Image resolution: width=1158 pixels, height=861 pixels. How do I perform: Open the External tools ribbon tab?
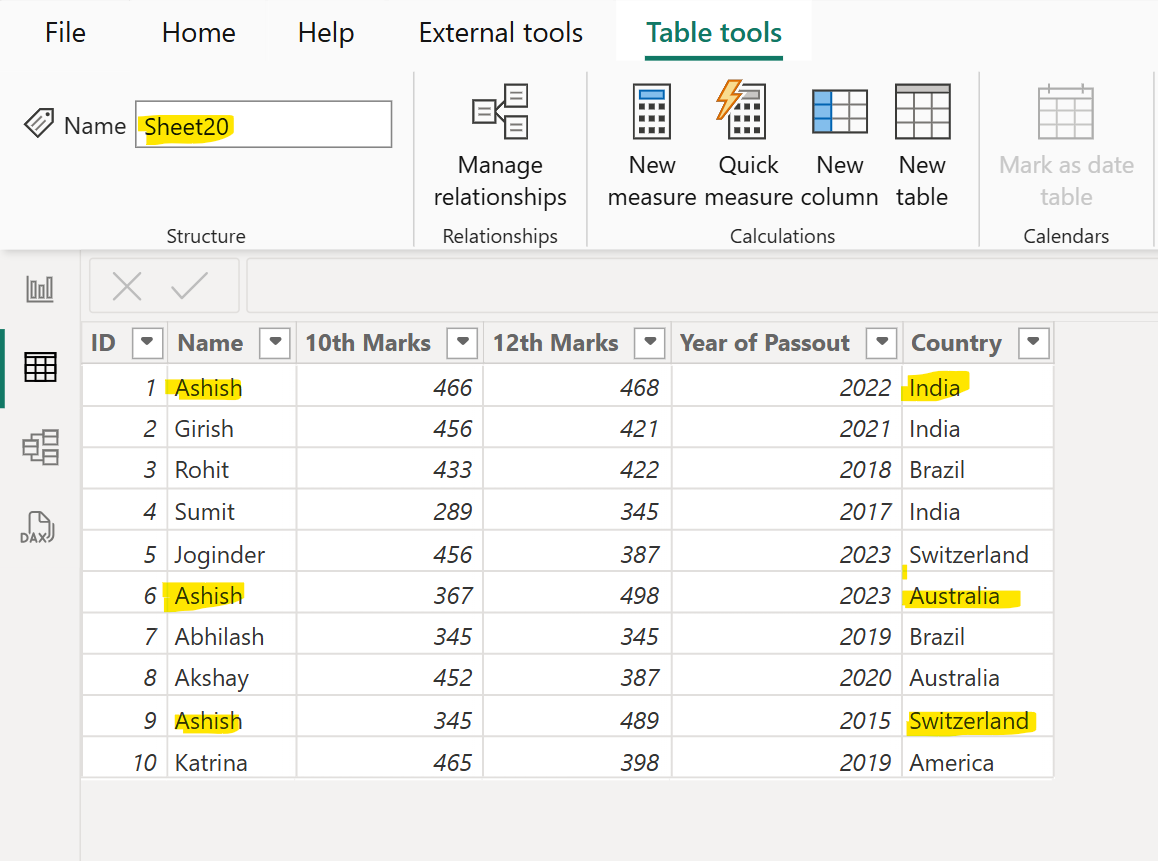tap(500, 32)
